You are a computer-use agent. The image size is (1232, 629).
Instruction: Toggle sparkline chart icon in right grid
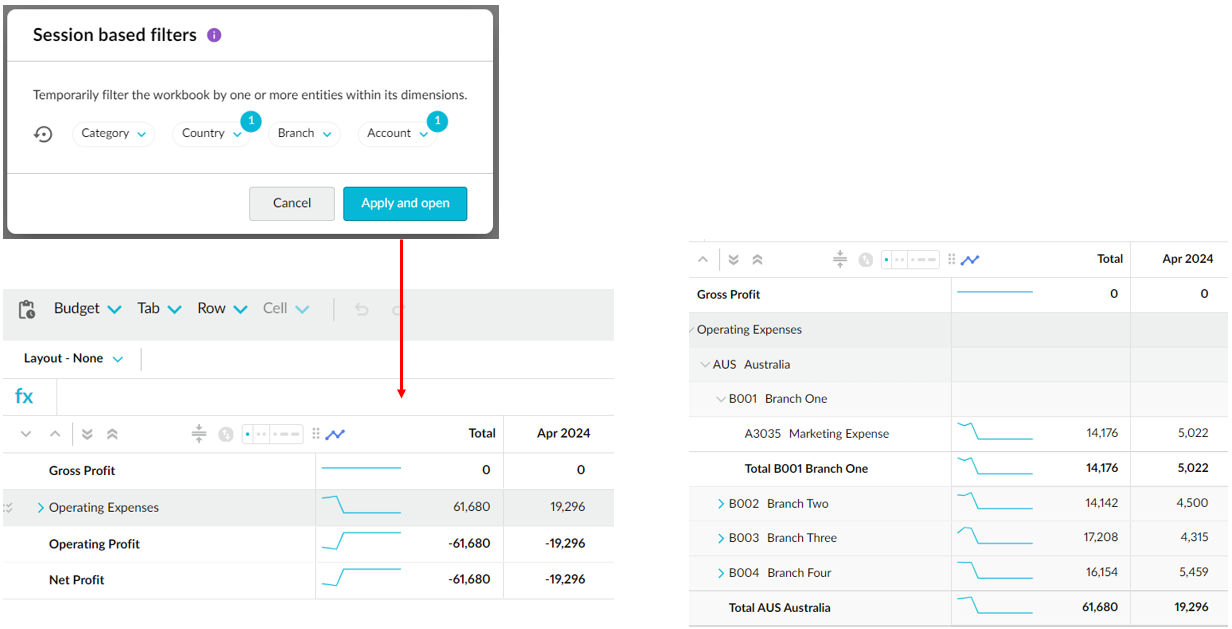tap(969, 259)
